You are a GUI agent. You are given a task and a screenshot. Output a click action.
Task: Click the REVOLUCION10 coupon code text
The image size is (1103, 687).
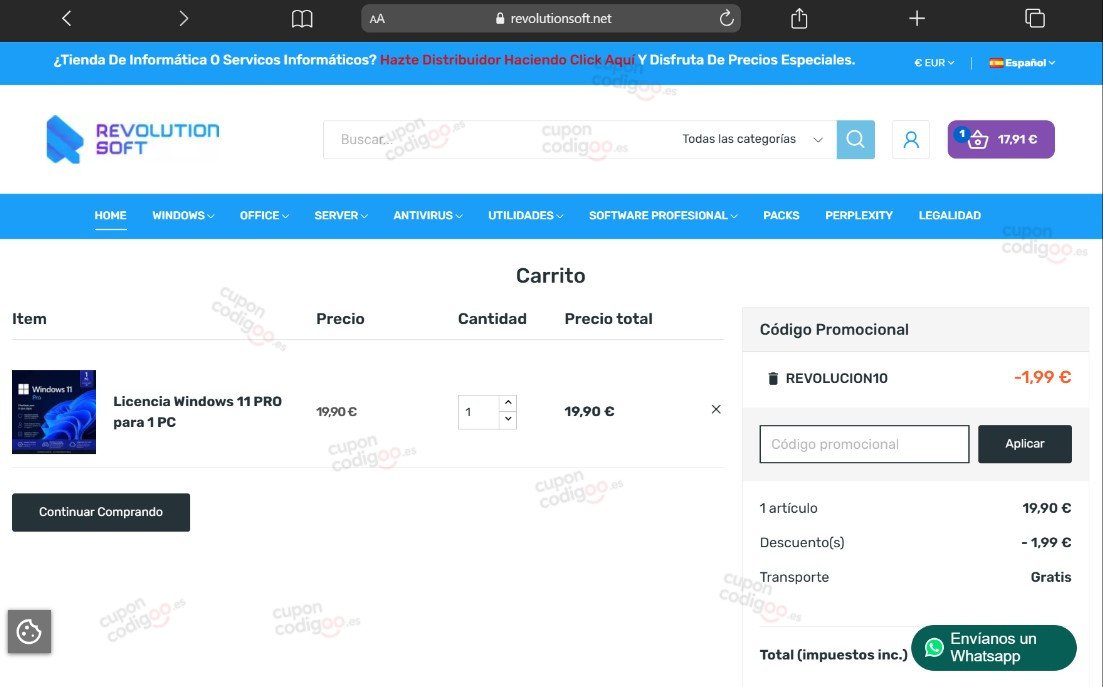click(836, 378)
